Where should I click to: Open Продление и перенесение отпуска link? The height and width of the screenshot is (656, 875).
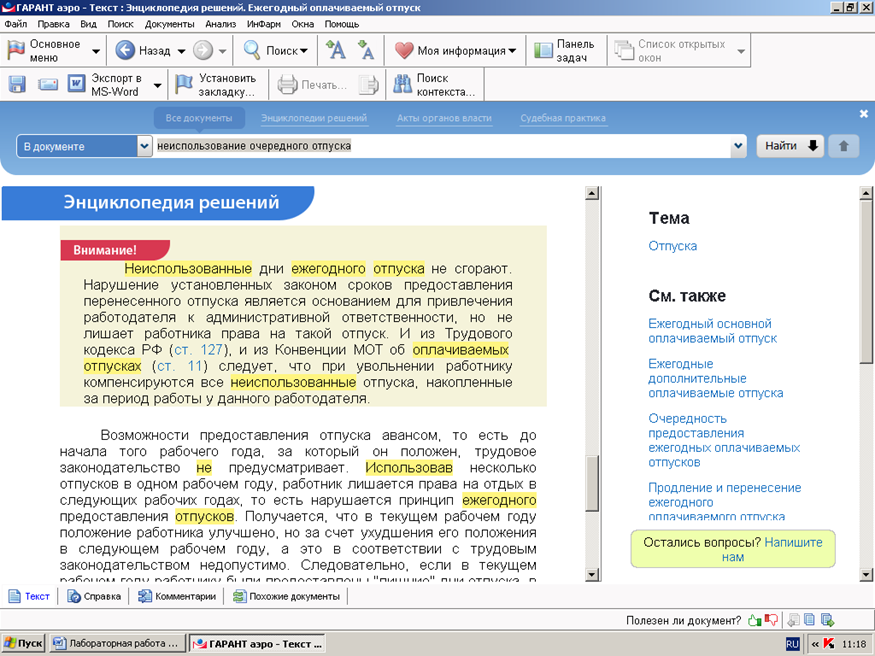(x=724, y=501)
